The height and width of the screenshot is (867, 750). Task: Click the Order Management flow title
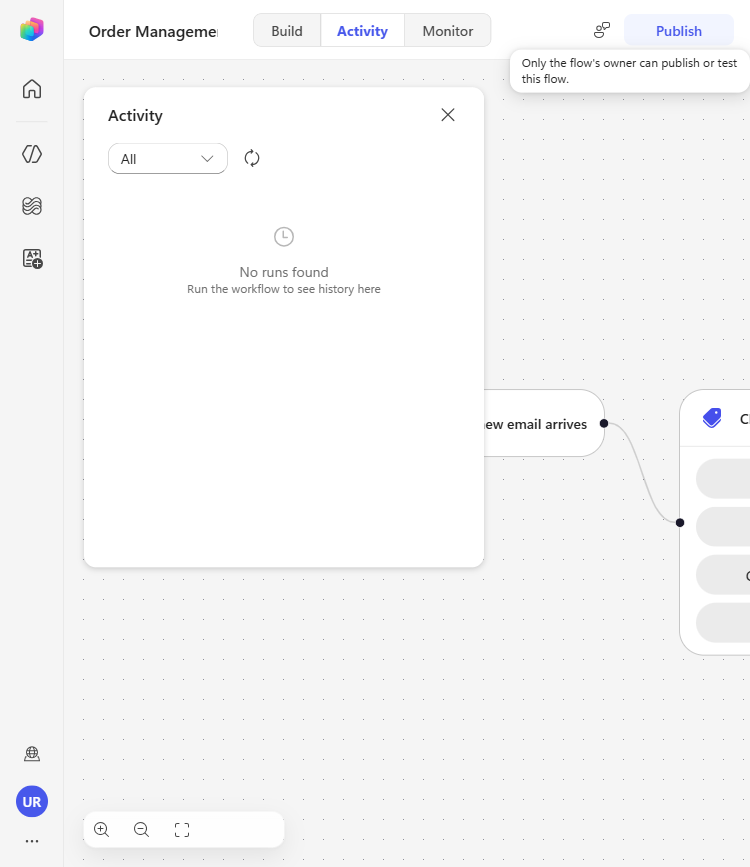tap(153, 32)
